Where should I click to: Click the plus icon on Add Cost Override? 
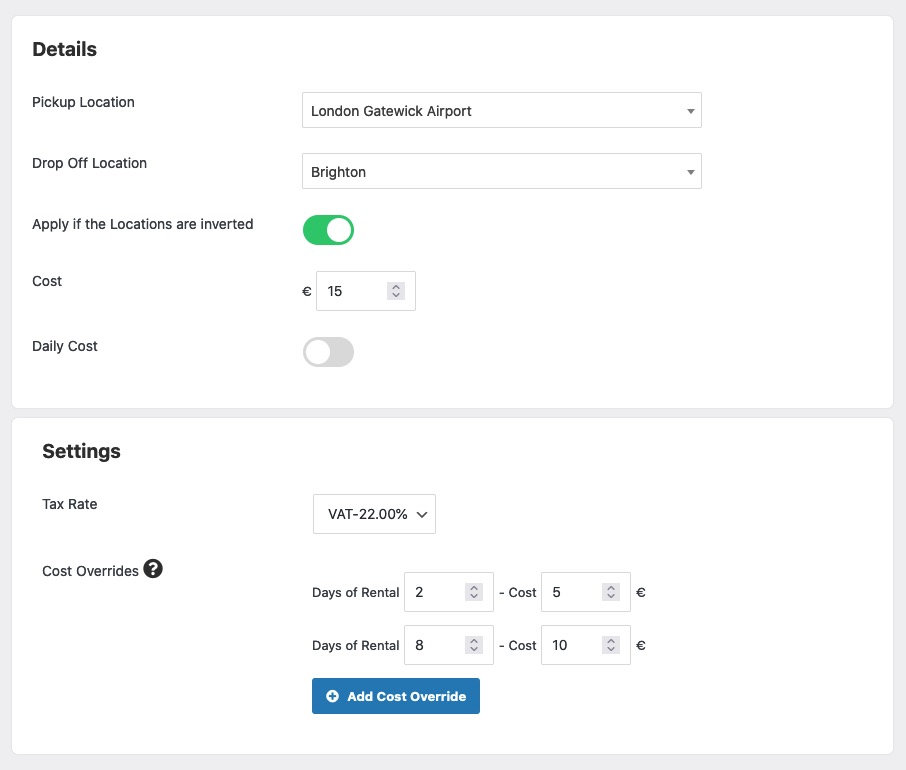click(x=332, y=696)
